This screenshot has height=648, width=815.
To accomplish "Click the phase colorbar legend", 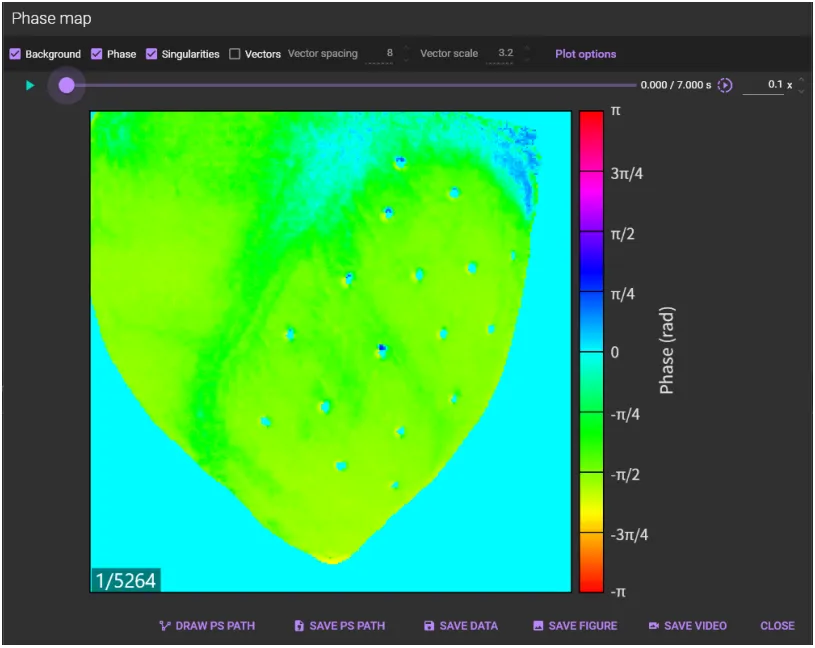I will coord(591,351).
